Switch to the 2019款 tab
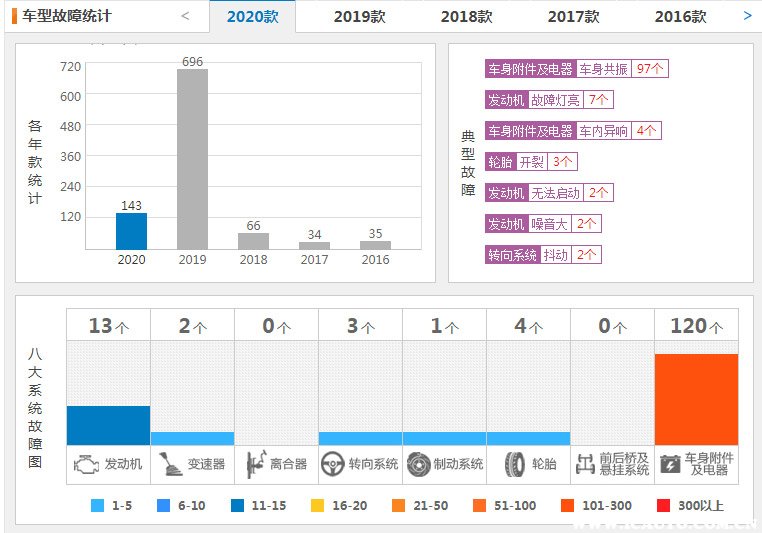 (359, 17)
